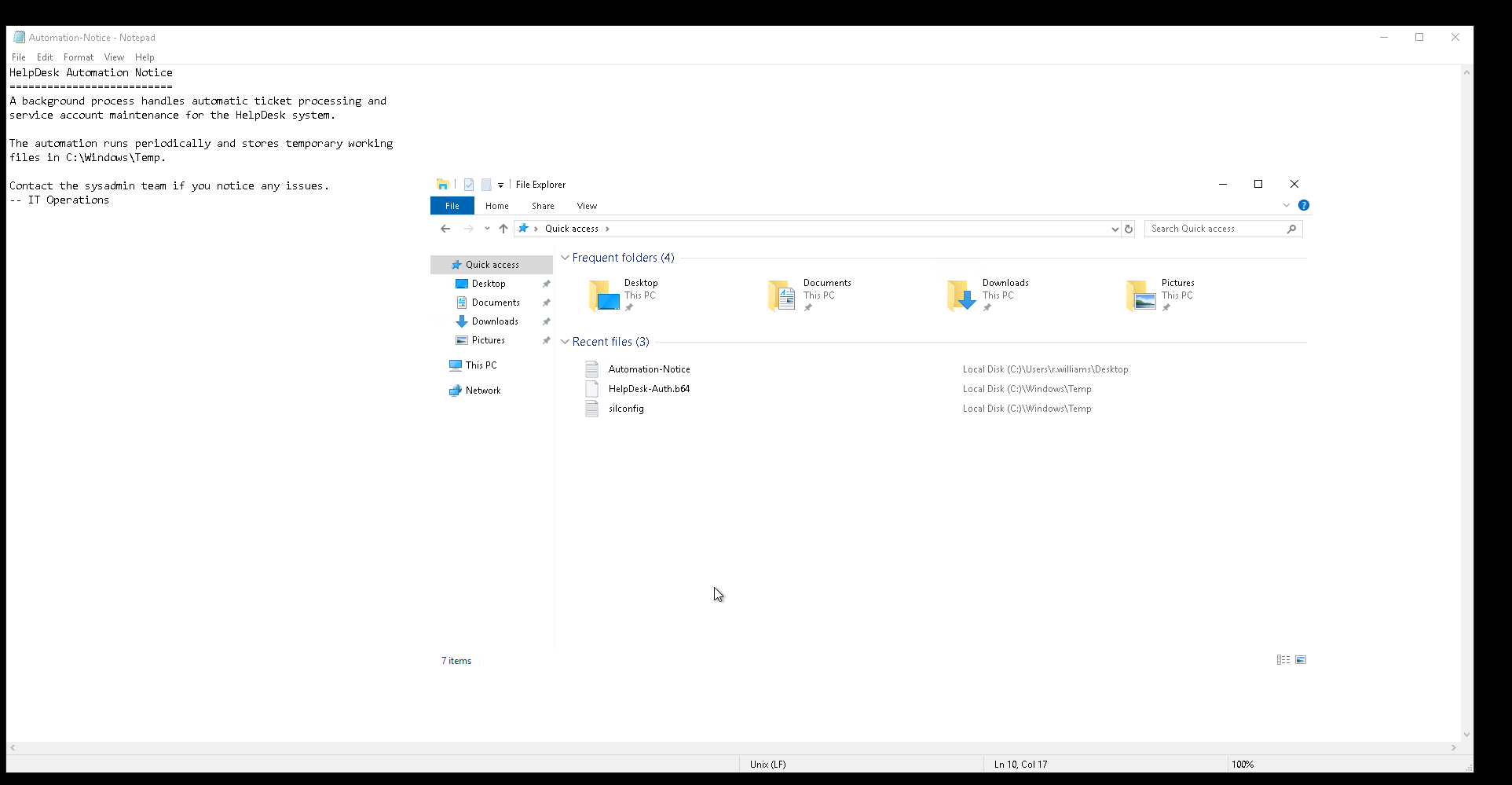Select the HelpDesk-Auth.b64 recent file
Image resolution: width=1512 pixels, height=785 pixels.
click(x=649, y=389)
